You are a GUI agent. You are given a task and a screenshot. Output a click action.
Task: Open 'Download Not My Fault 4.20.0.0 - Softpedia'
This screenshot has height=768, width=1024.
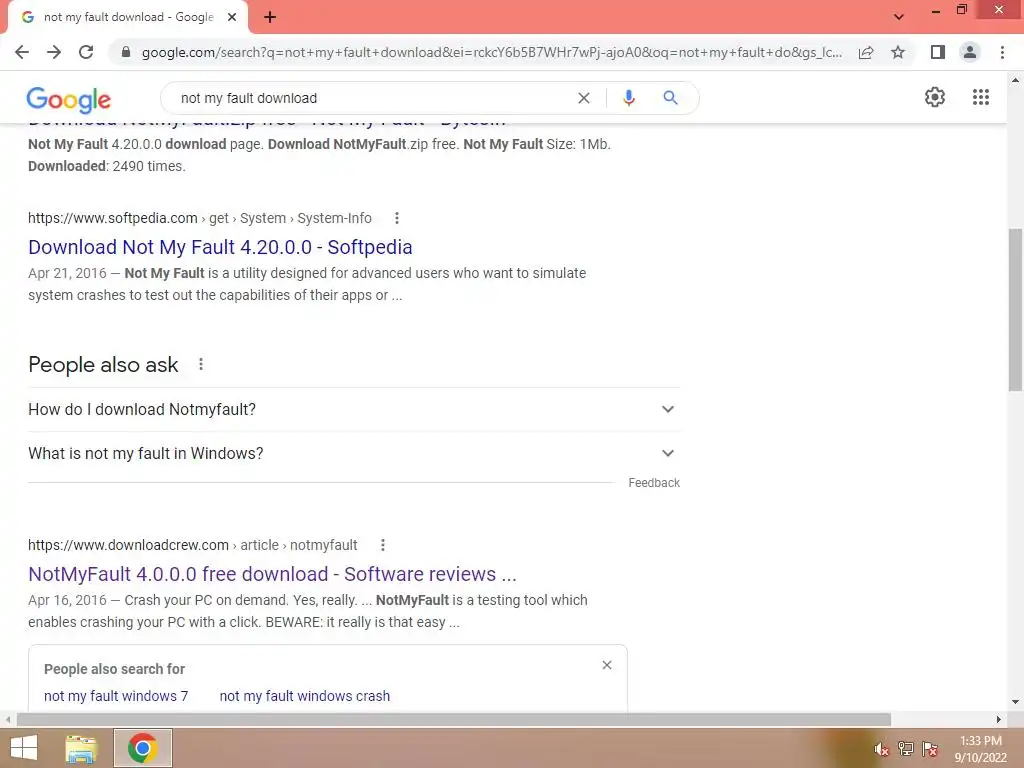pos(220,248)
